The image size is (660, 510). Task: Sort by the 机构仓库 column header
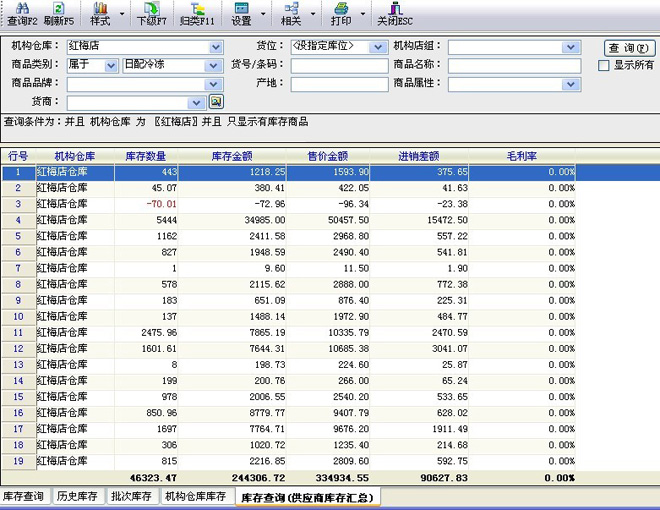click(75, 156)
